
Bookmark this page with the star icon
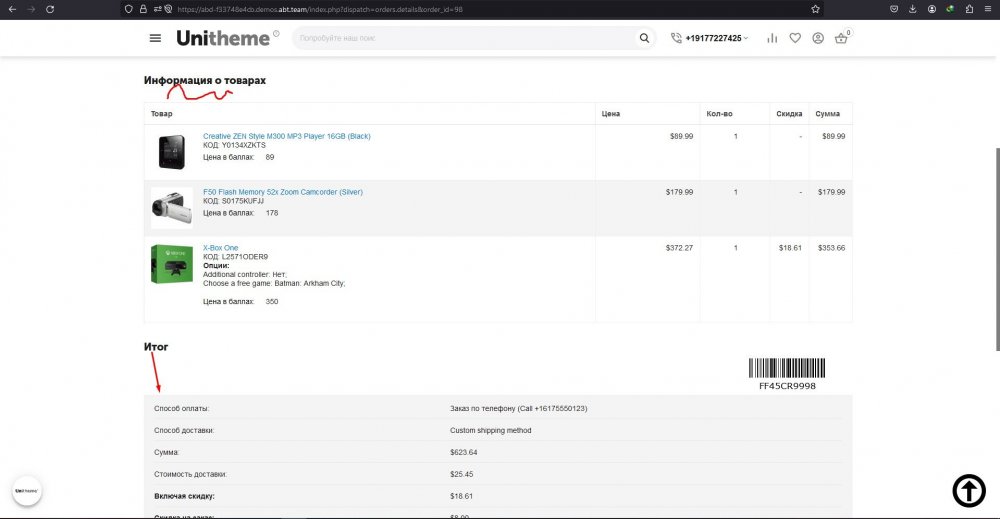(815, 10)
